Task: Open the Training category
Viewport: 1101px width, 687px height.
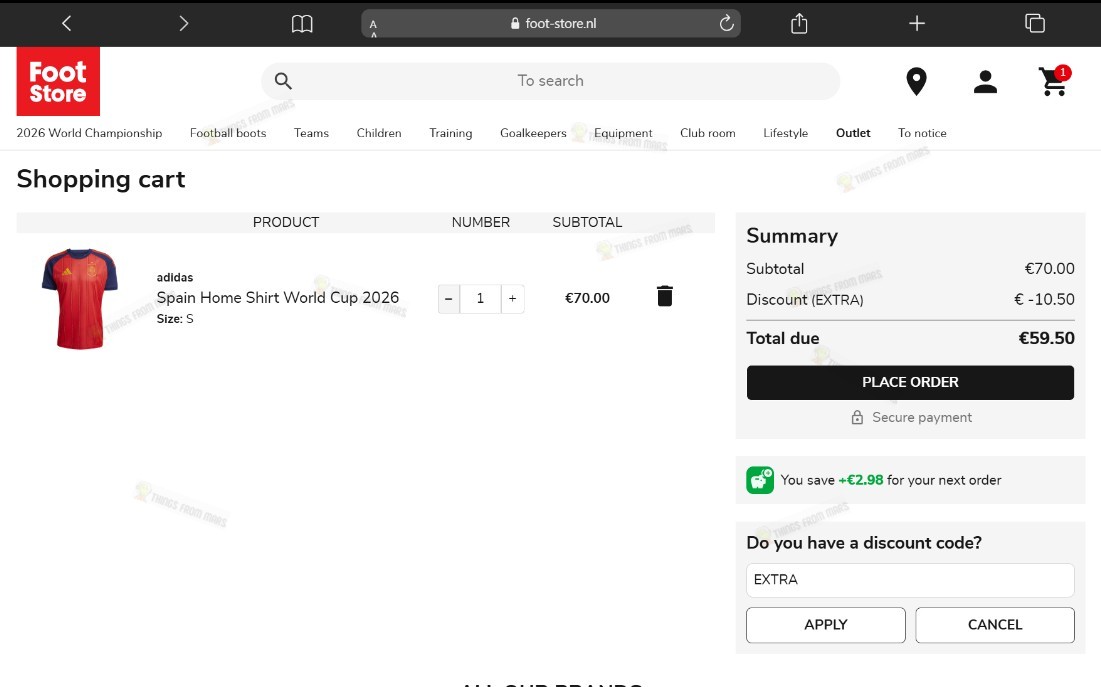Action: (451, 133)
